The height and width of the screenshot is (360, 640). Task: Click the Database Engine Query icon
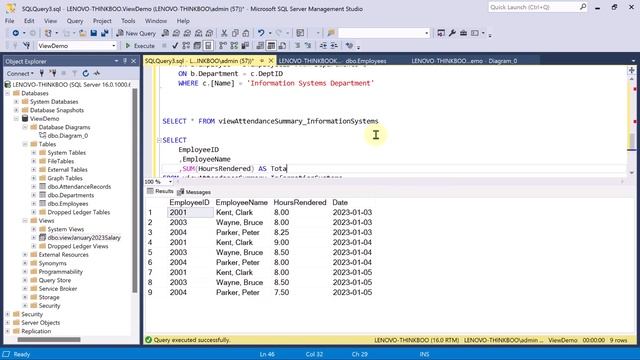(165, 33)
